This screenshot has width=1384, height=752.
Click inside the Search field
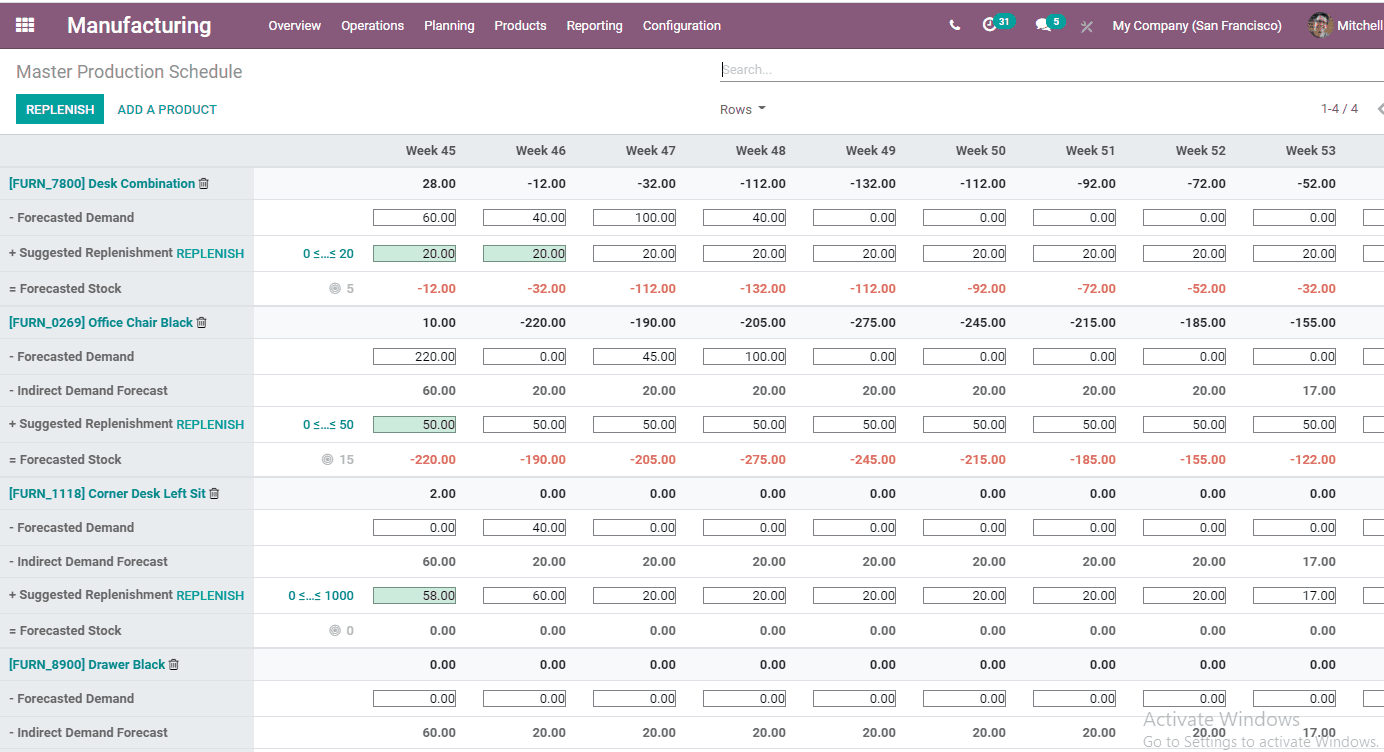[900, 69]
